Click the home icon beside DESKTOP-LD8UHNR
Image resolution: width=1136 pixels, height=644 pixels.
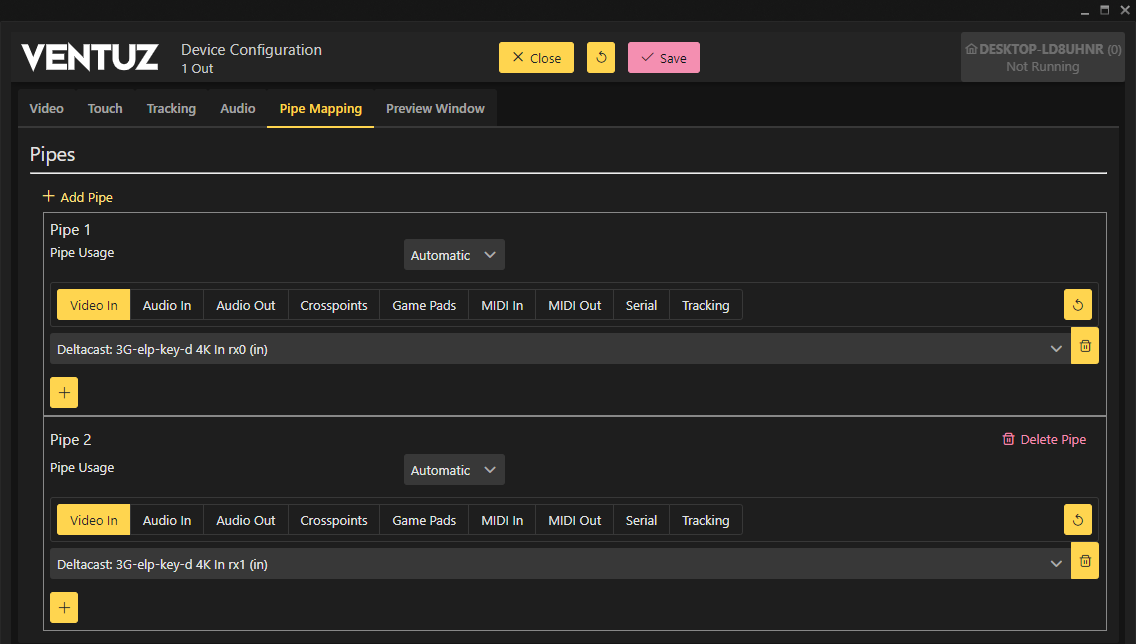(970, 49)
